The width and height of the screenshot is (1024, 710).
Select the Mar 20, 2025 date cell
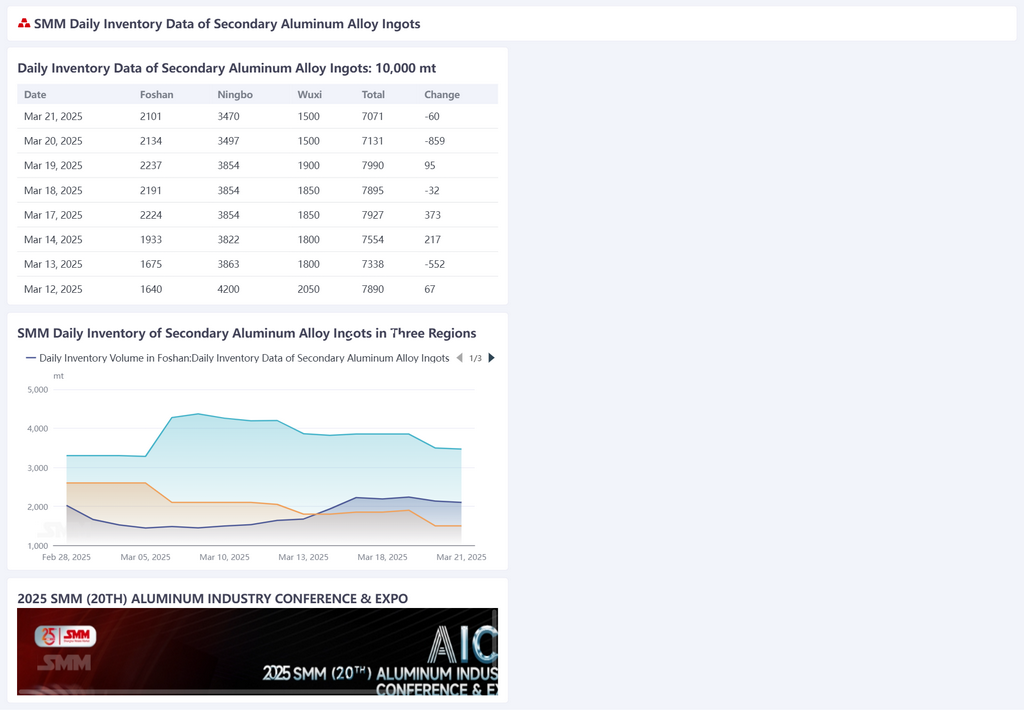54,141
